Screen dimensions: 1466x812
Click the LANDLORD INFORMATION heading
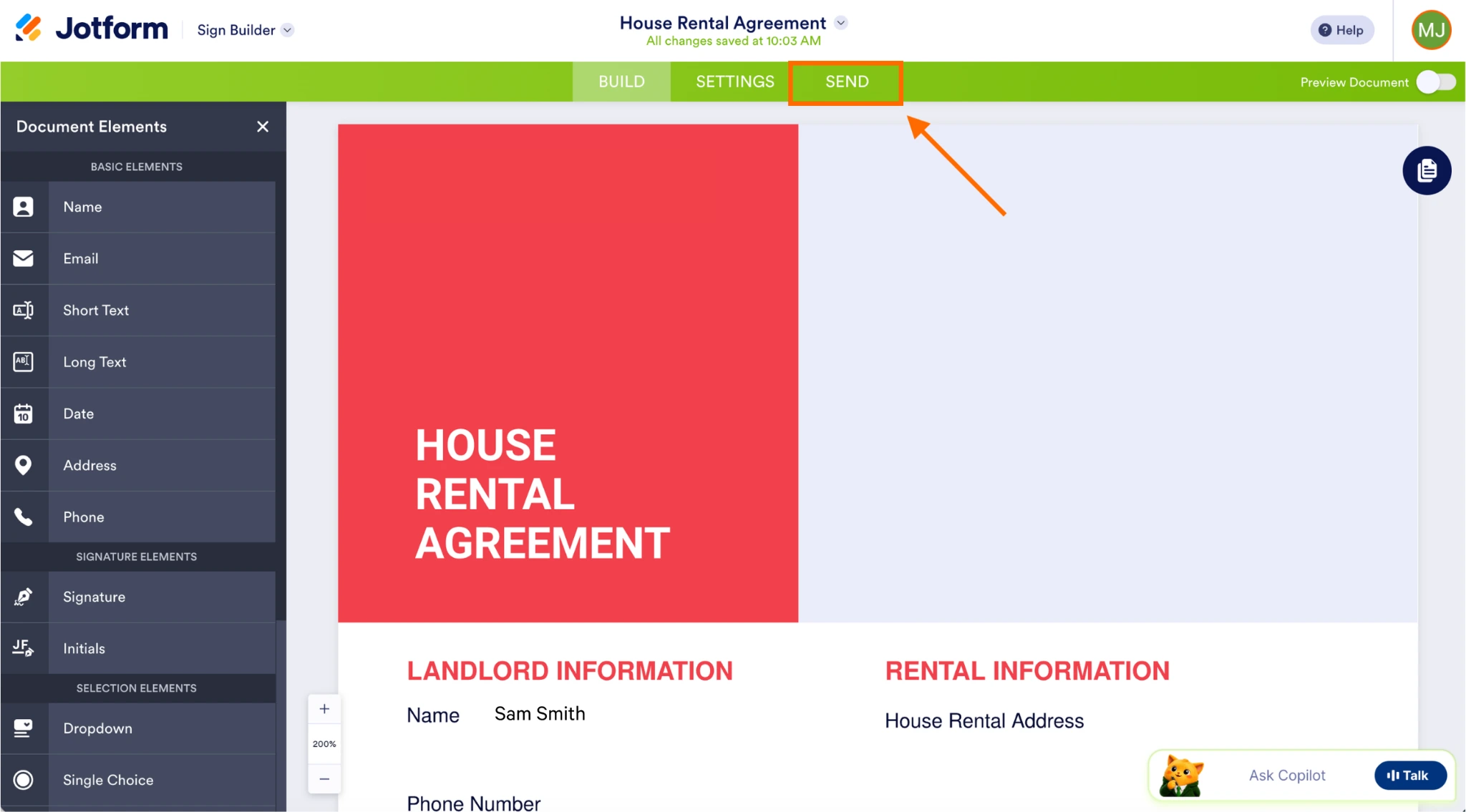pos(570,671)
